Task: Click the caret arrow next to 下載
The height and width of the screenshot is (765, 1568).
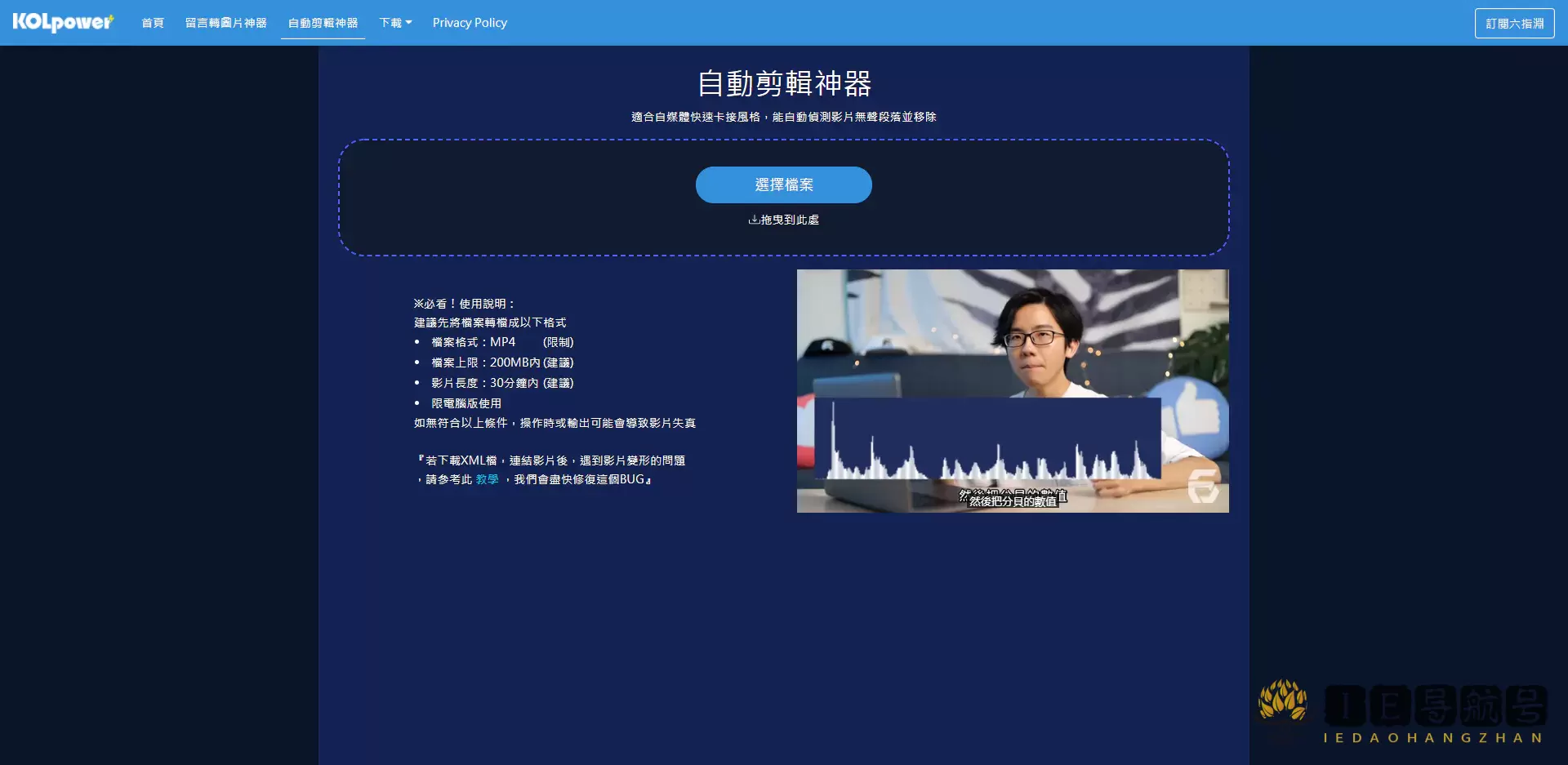Action: [408, 23]
